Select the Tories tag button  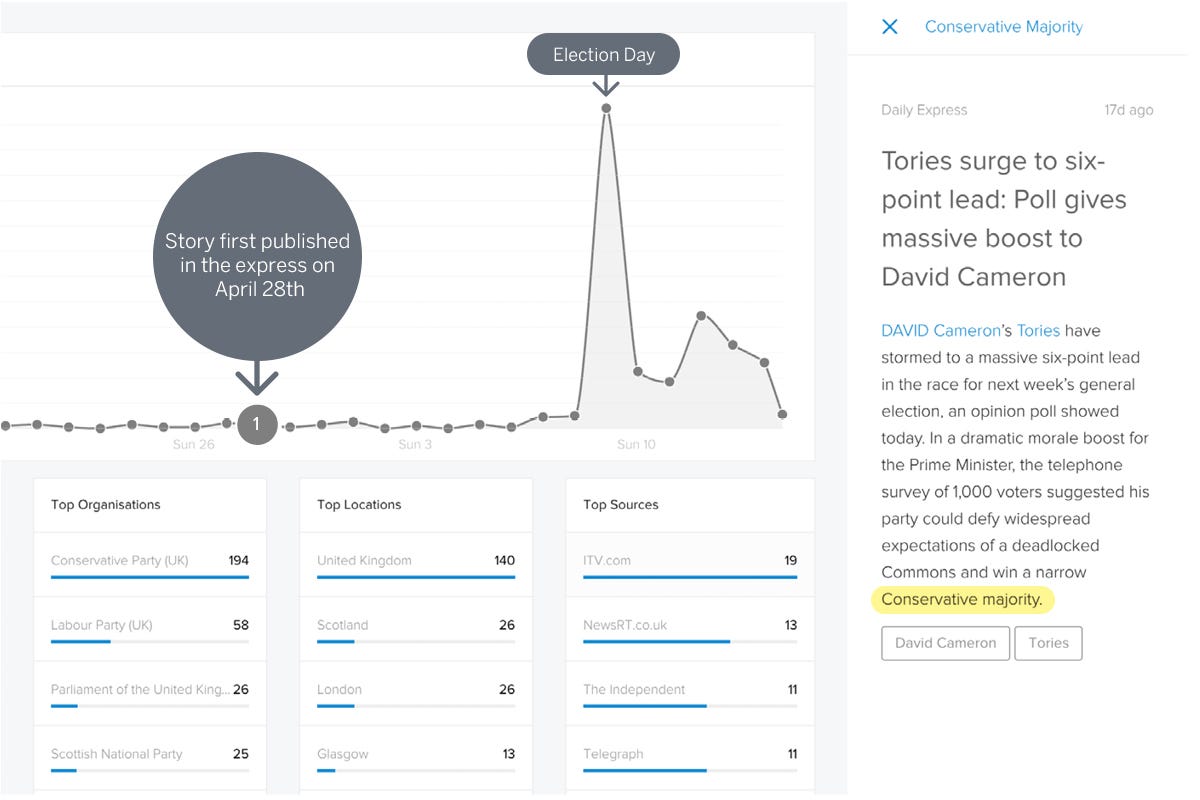point(1048,643)
